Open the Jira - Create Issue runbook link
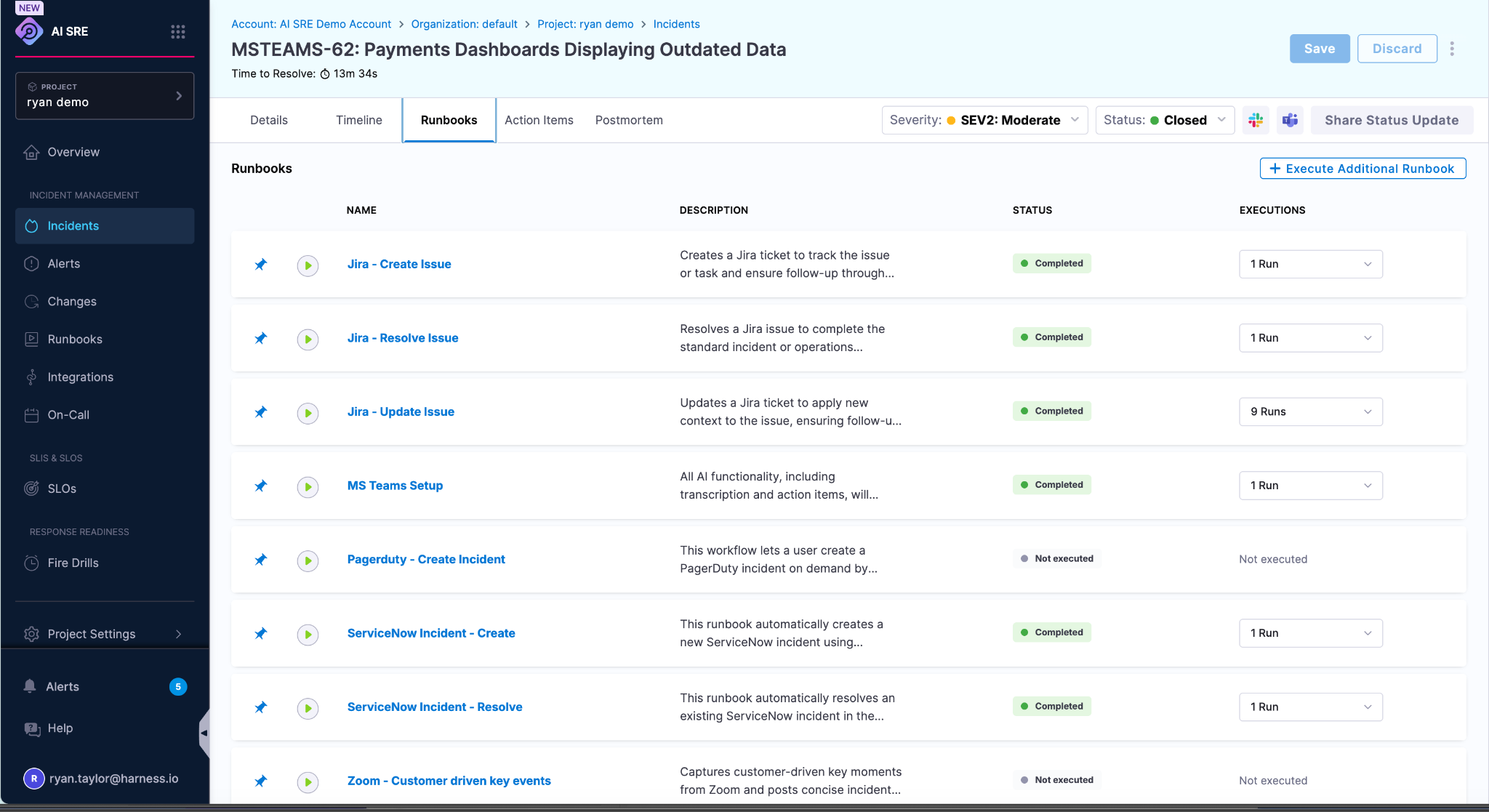This screenshot has height=812, width=1489. [399, 264]
